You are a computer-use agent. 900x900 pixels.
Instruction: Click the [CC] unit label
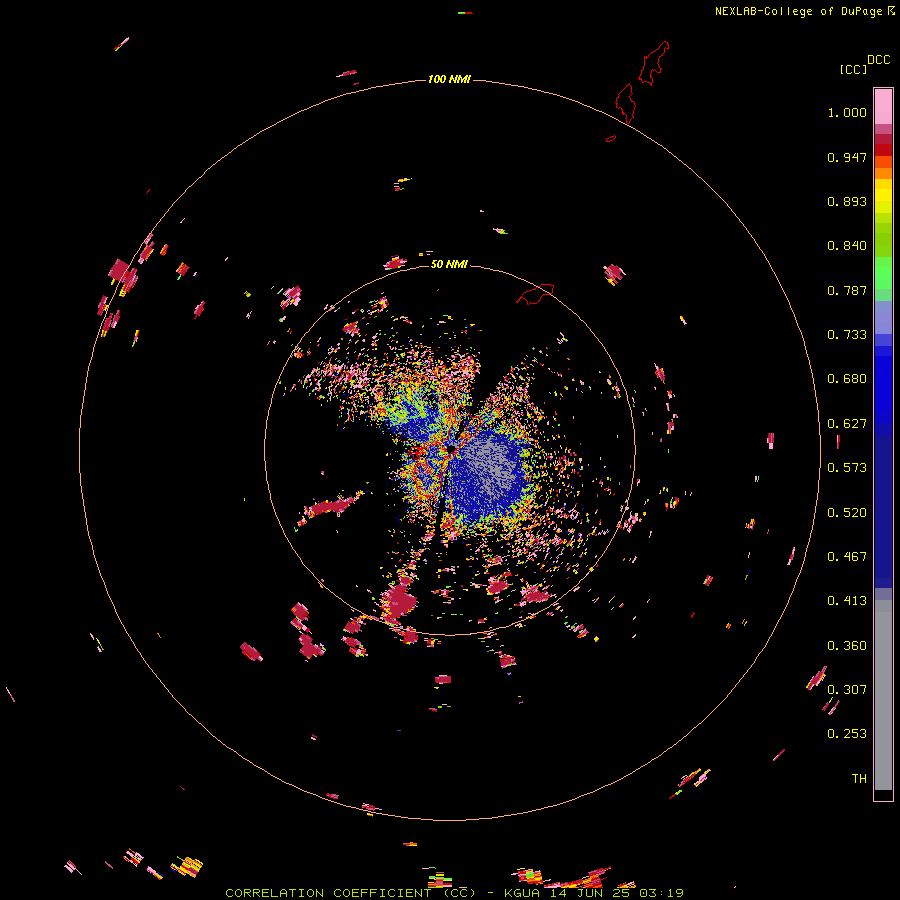[853, 69]
